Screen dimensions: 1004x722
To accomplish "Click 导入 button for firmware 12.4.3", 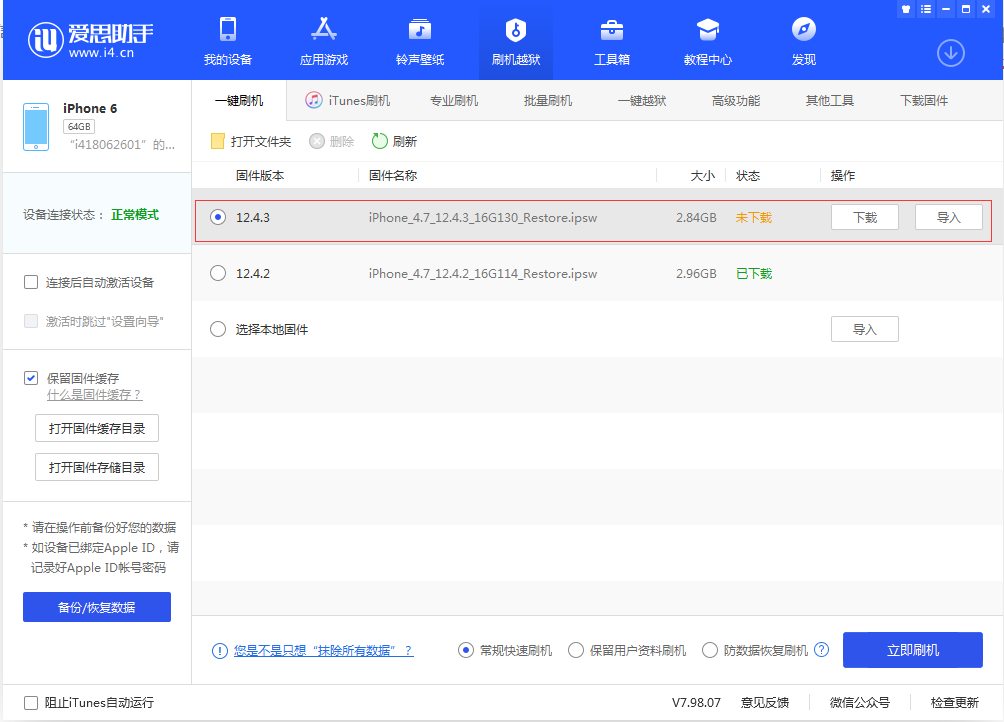I will pyautogui.click(x=949, y=218).
